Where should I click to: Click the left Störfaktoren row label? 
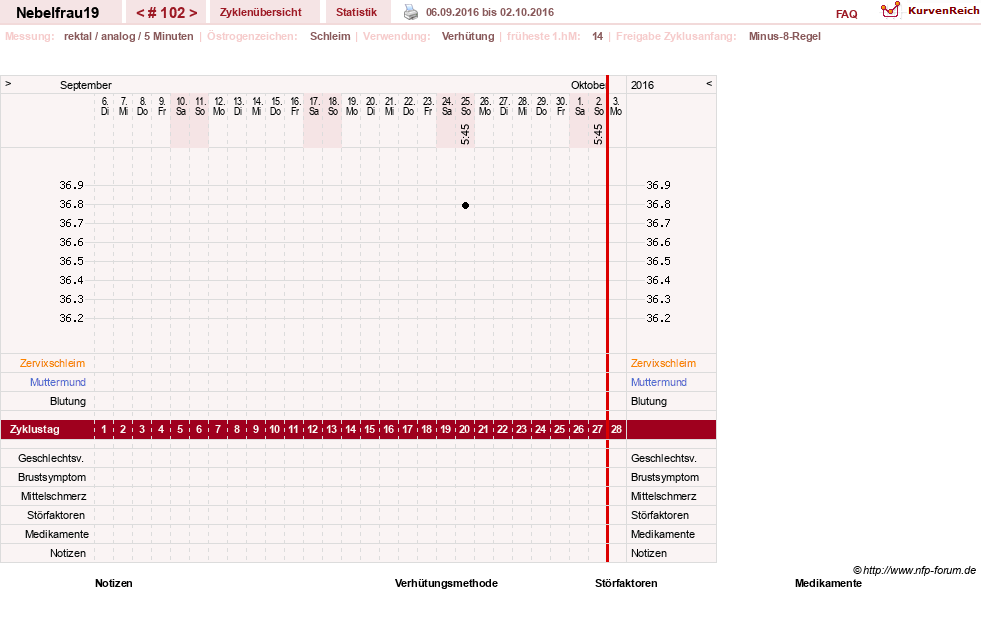coord(56,515)
